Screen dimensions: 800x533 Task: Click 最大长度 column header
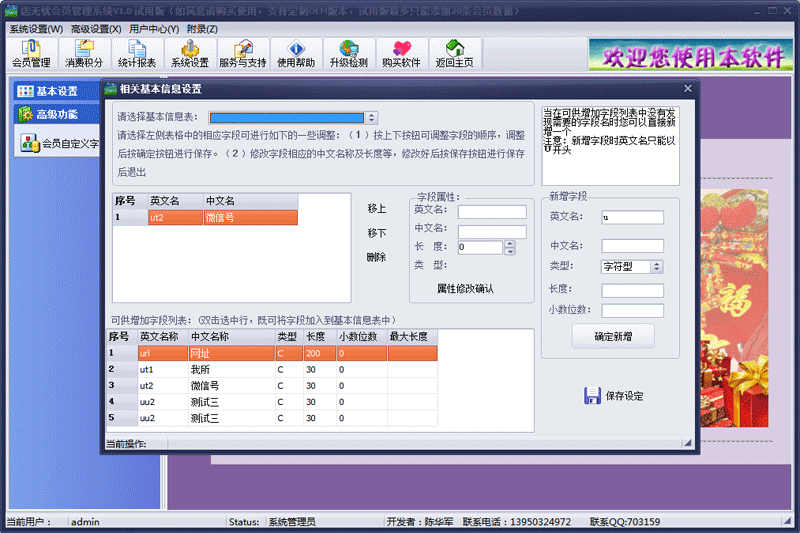[x=412, y=337]
